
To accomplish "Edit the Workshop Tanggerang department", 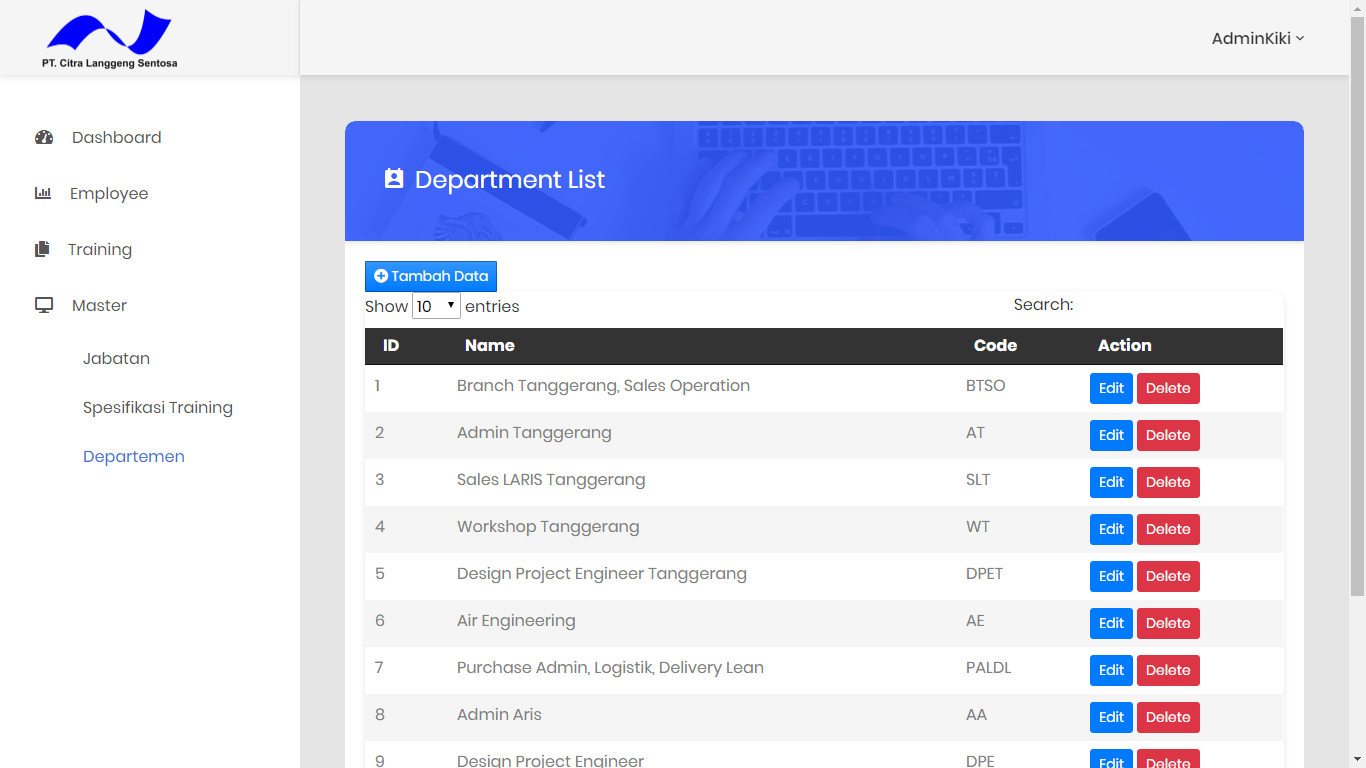I will [1111, 530].
